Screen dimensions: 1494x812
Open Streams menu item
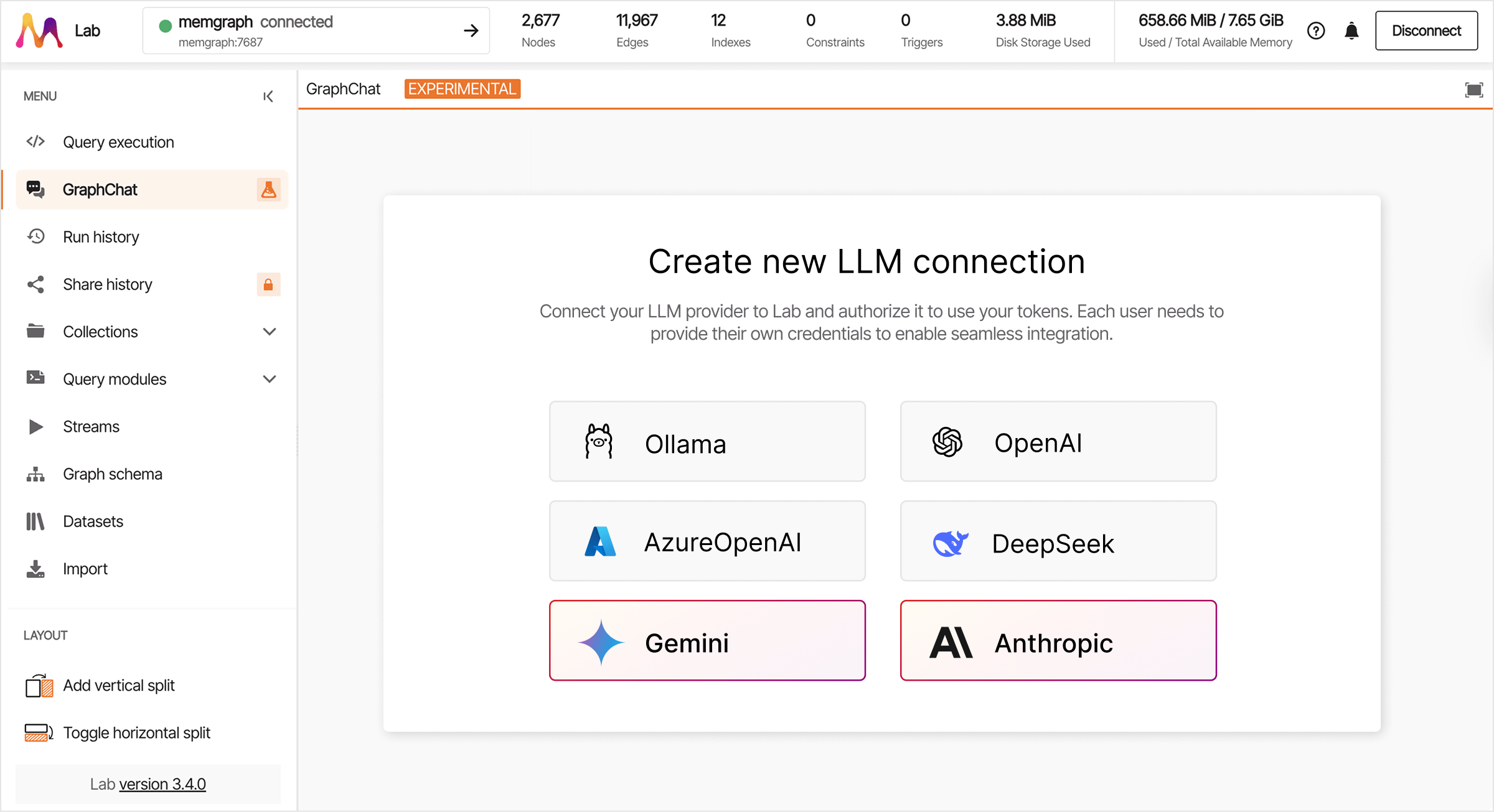(152, 426)
